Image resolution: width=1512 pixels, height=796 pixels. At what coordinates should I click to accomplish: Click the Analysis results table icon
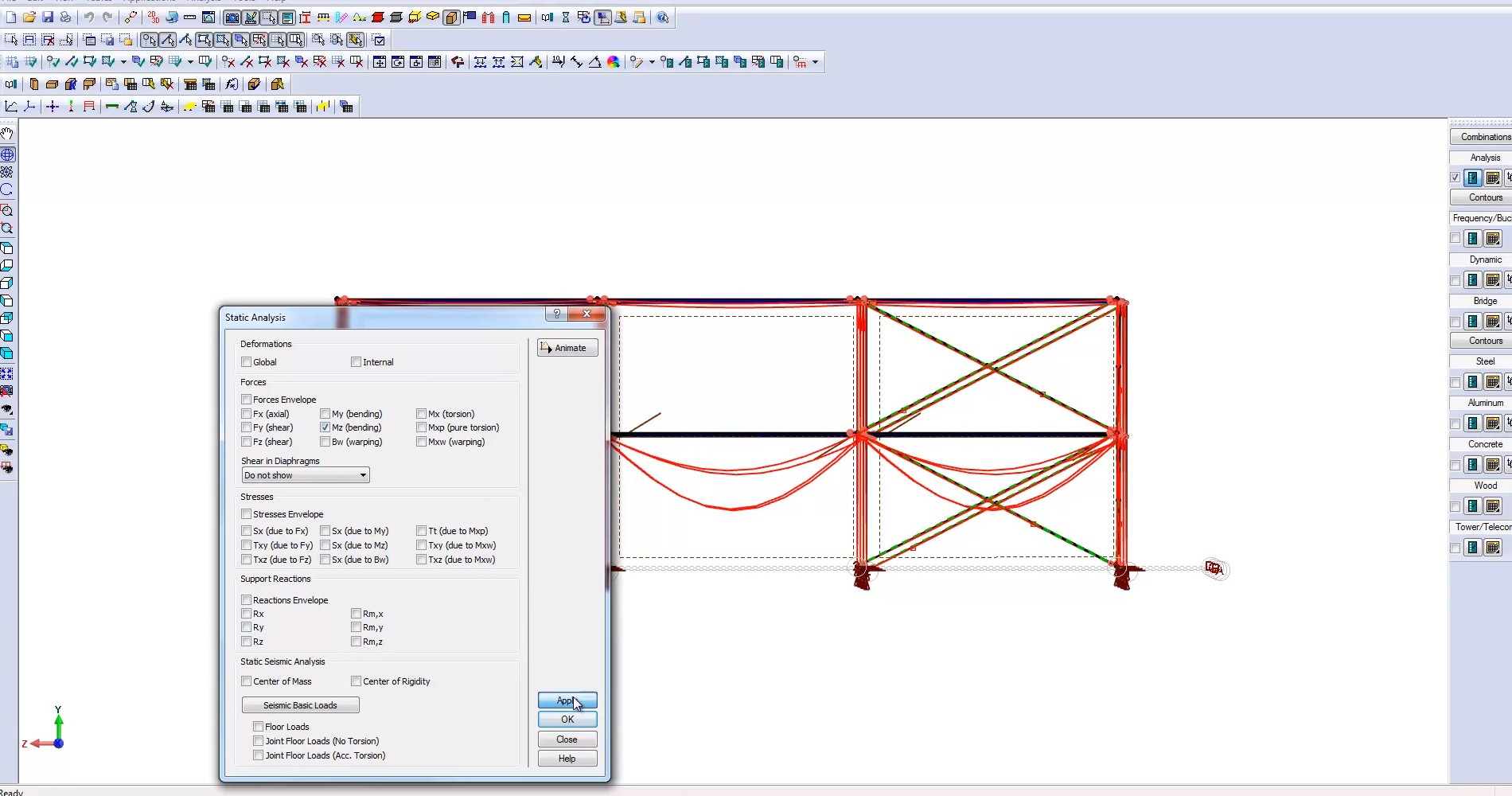(1493, 178)
